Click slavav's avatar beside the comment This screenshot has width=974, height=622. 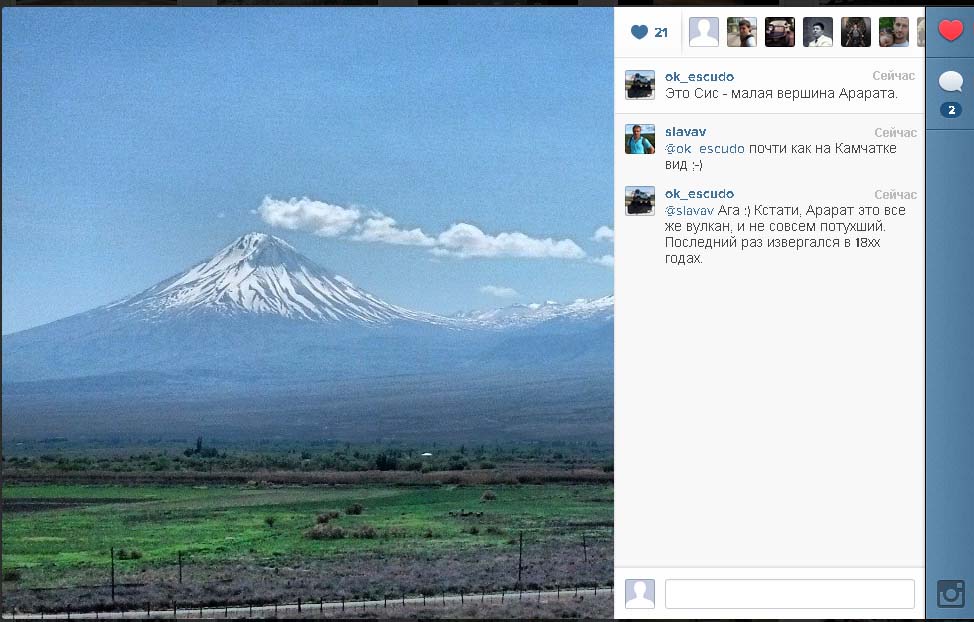[640, 139]
